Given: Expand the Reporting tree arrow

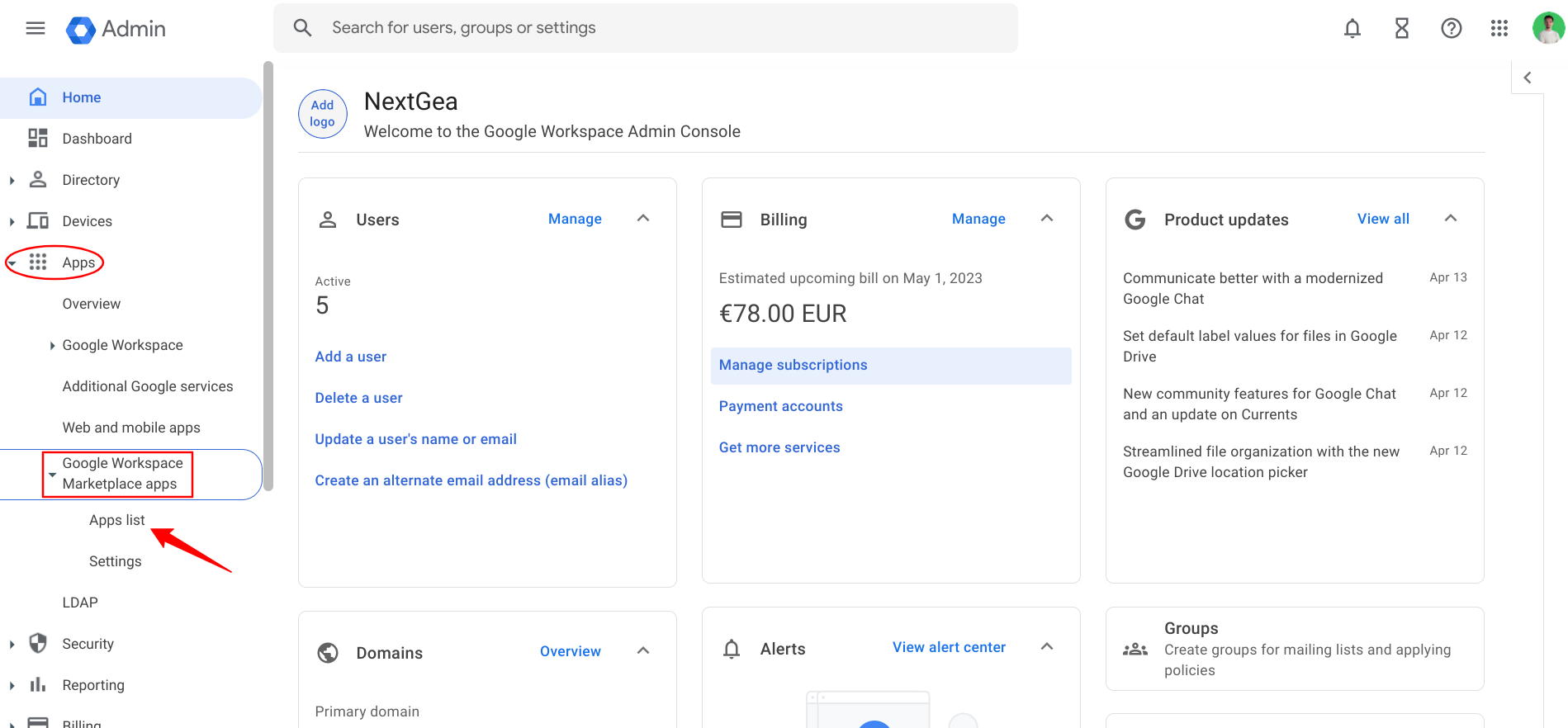Looking at the screenshot, I should point(12,685).
